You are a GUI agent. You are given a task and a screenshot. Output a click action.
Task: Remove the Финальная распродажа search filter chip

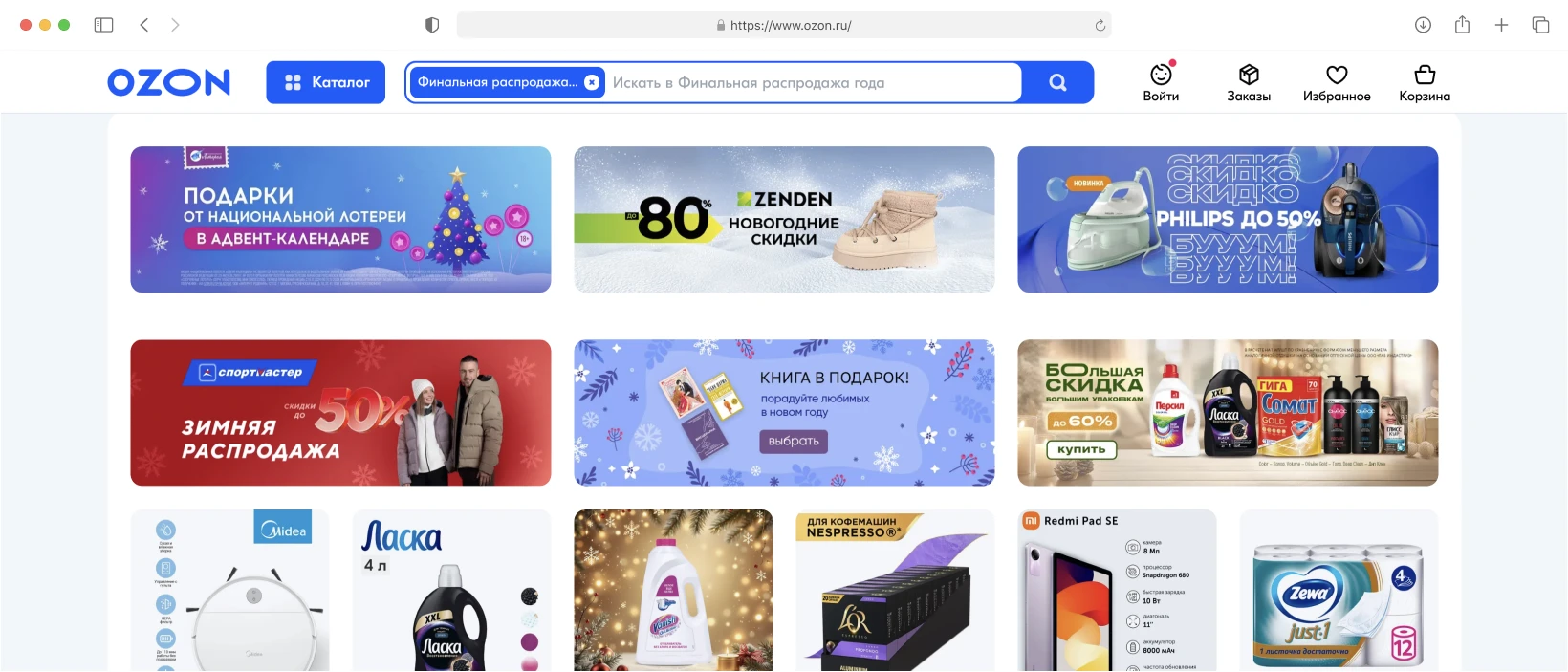[x=592, y=82]
